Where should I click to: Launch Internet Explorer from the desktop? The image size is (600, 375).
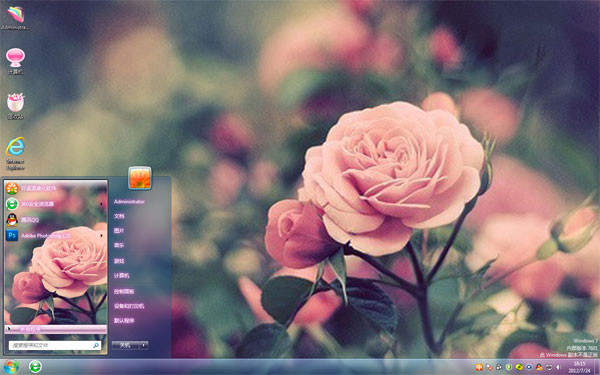(x=15, y=153)
